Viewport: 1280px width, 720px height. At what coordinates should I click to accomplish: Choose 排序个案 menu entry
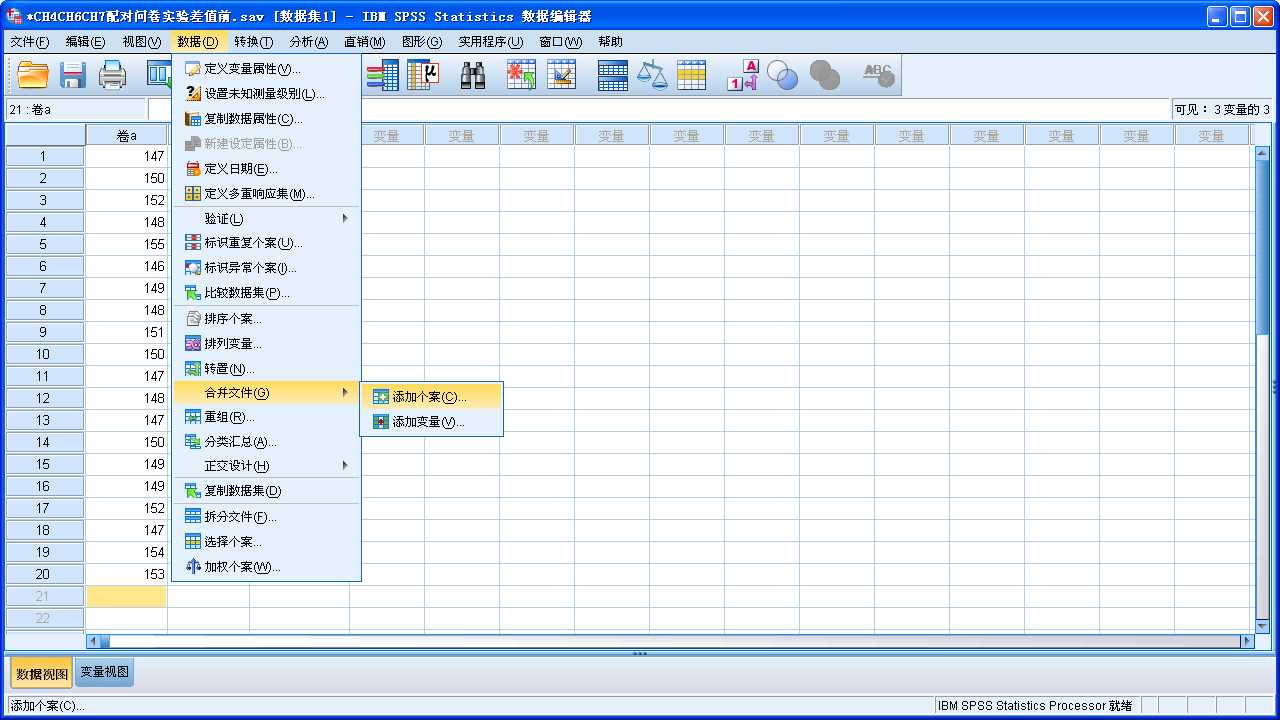coord(266,319)
